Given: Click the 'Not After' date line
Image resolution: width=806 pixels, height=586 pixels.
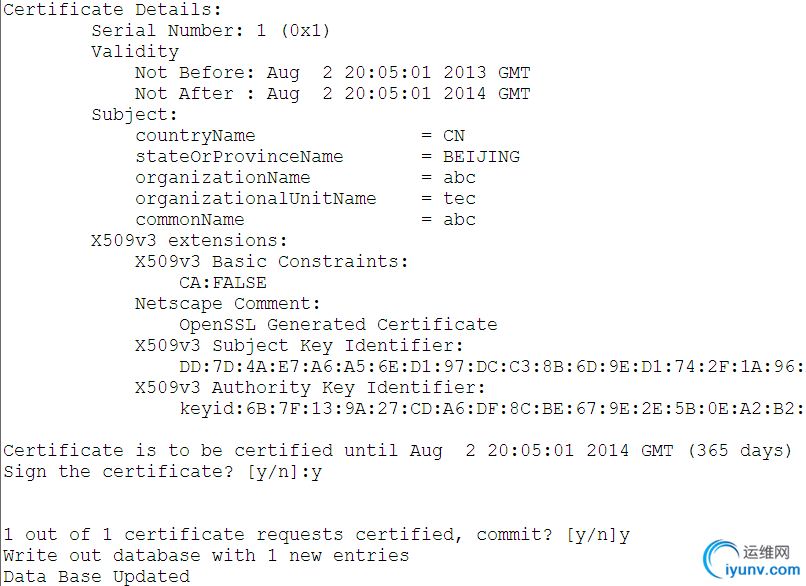Looking at the screenshot, I should click(333, 94).
